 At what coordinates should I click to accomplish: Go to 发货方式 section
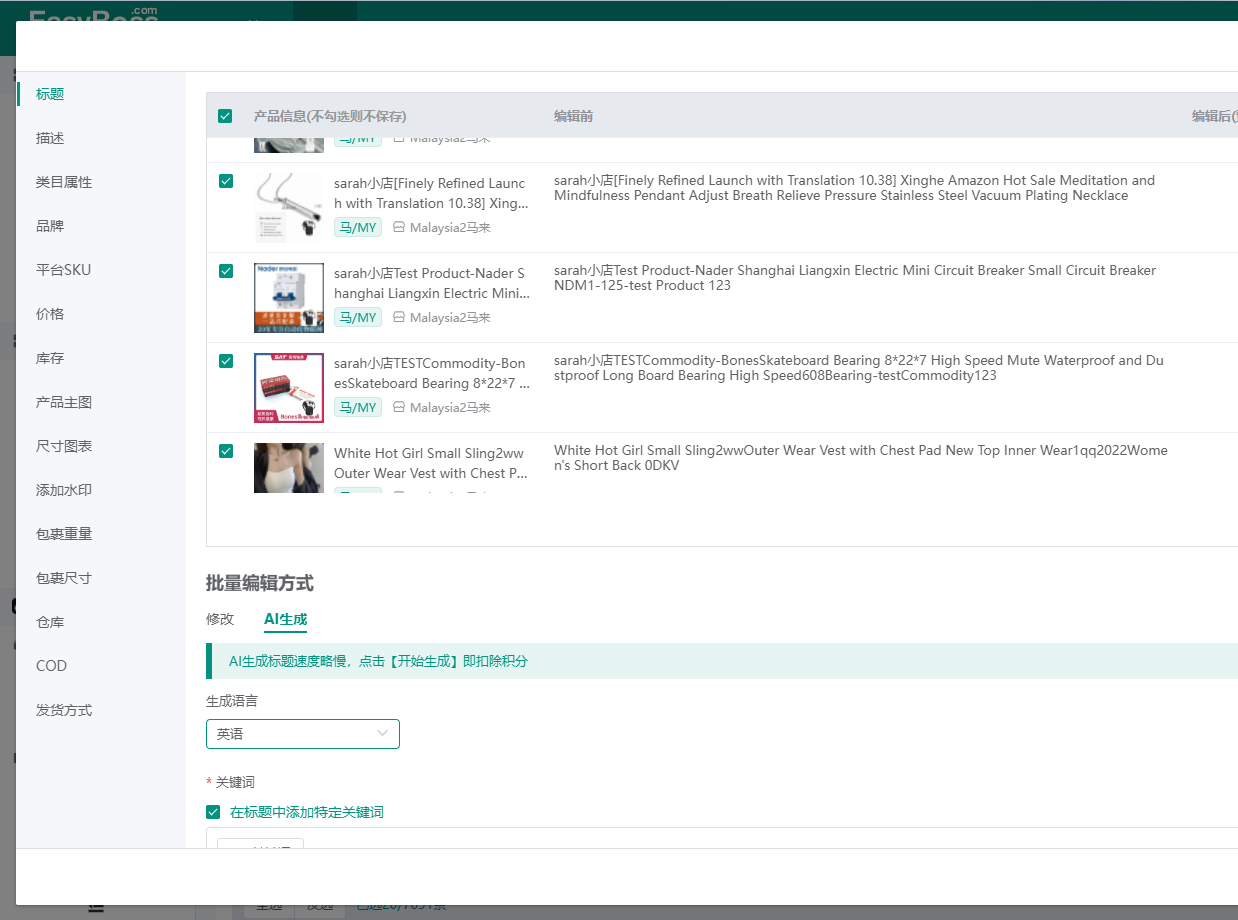pos(64,710)
